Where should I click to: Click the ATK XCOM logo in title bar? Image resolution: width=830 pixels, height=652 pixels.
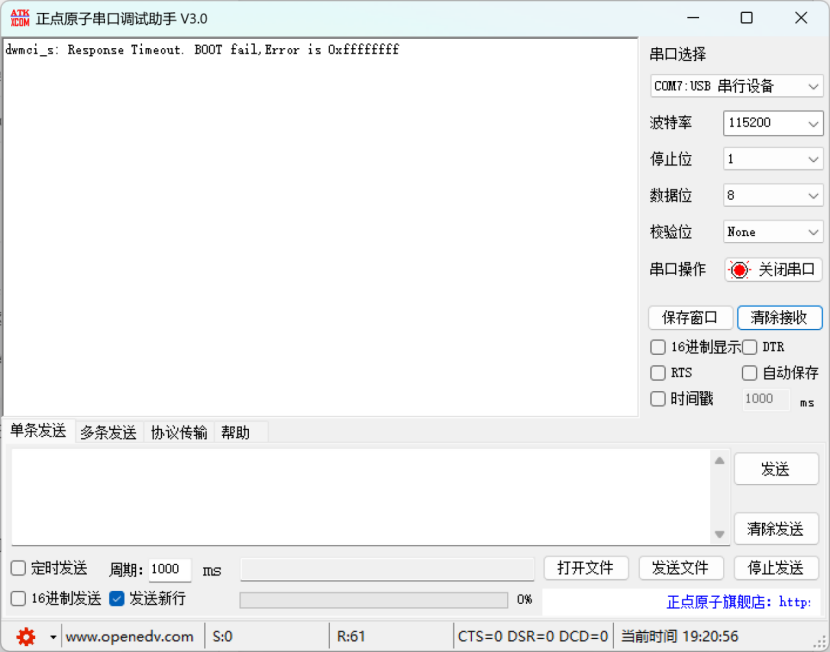click(x=19, y=18)
